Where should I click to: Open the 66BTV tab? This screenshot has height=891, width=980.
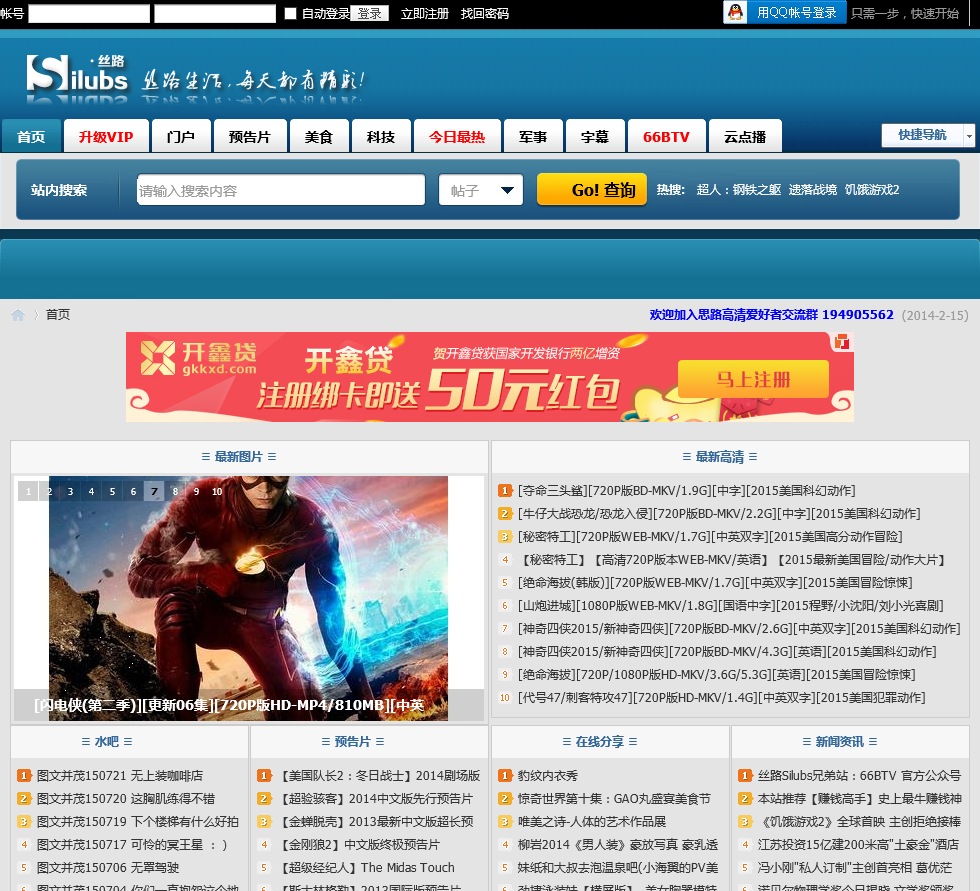[666, 136]
